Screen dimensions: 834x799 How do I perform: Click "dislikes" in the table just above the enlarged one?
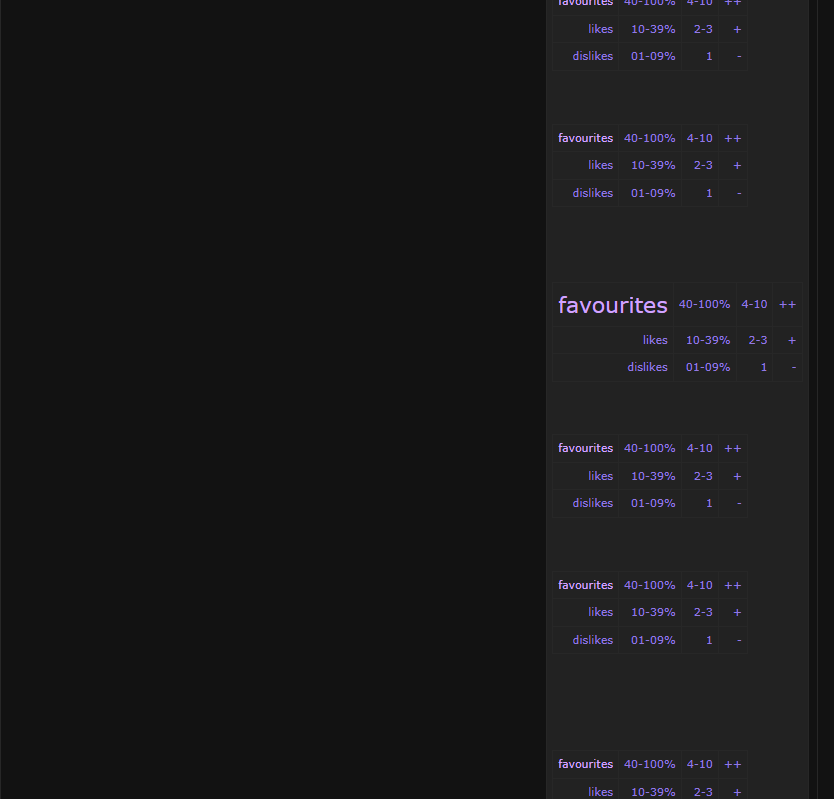click(x=592, y=193)
